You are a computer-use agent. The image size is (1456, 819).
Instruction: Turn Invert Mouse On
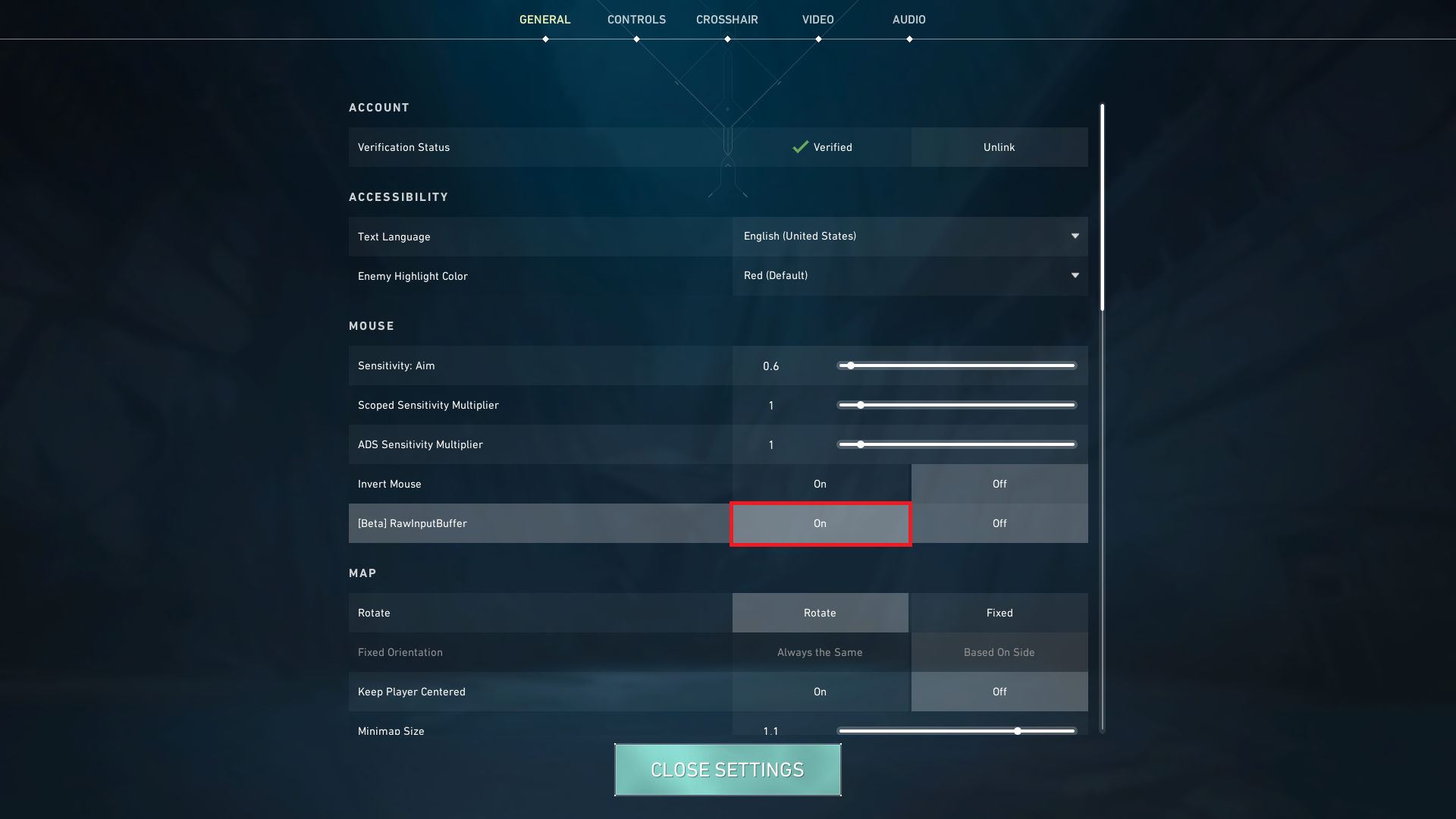coord(821,484)
